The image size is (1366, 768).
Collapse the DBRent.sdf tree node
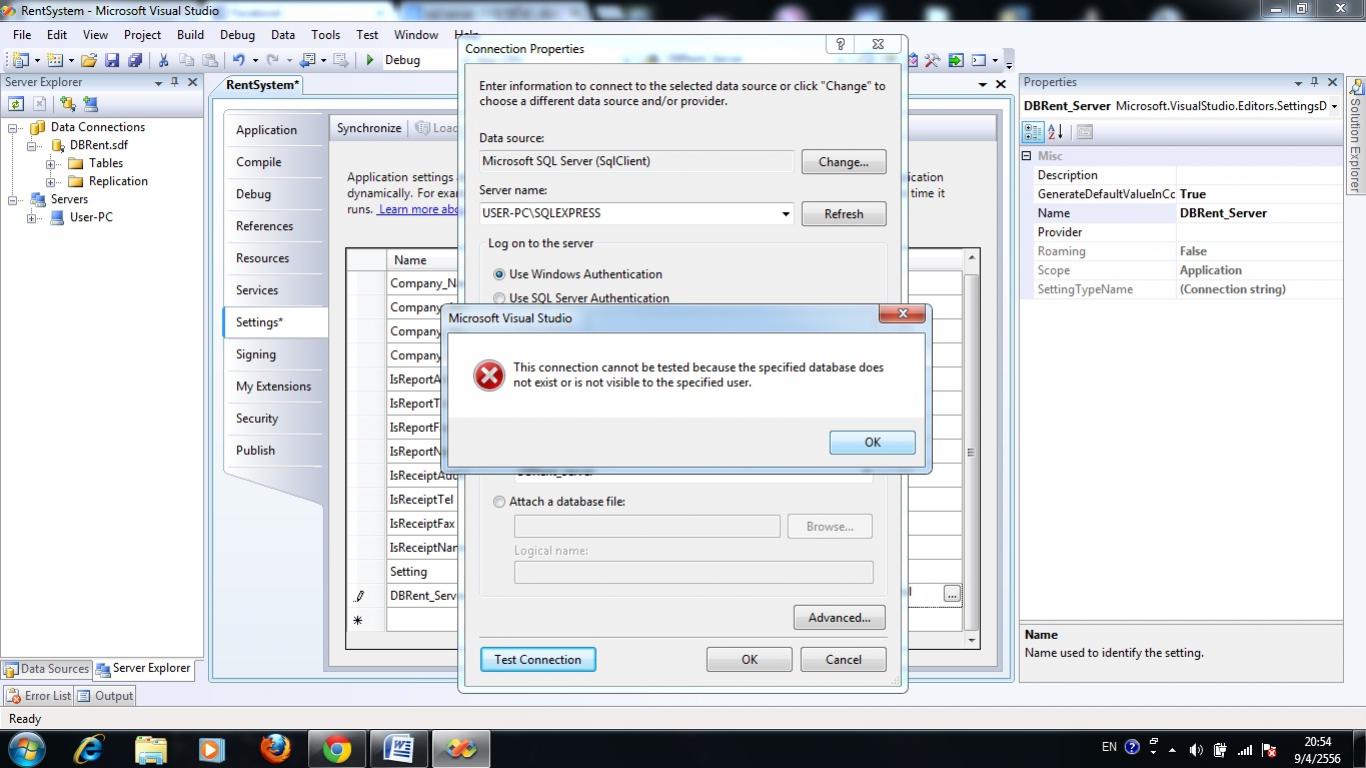click(33, 146)
